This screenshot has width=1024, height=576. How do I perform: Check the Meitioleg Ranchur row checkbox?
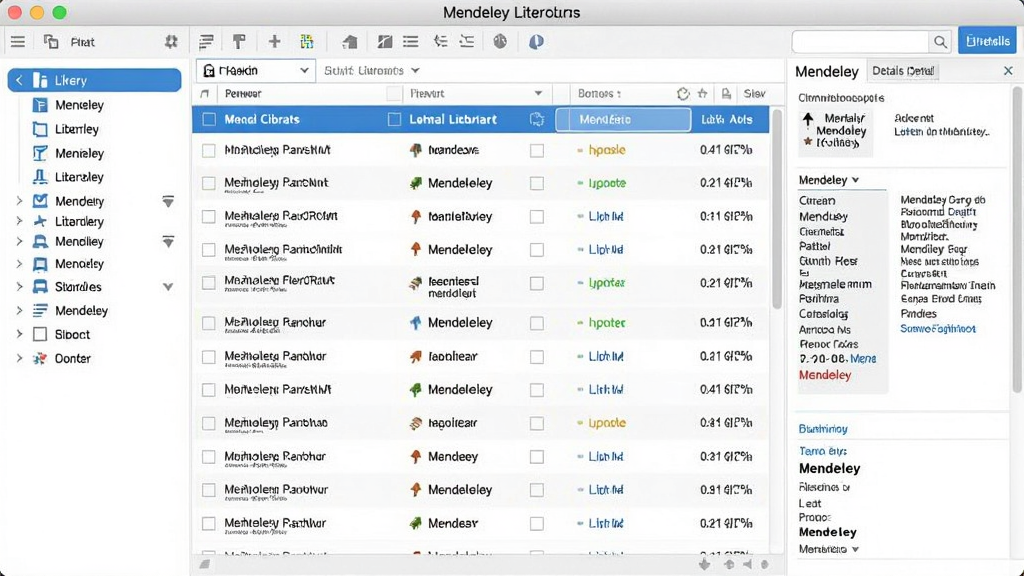pos(208,323)
